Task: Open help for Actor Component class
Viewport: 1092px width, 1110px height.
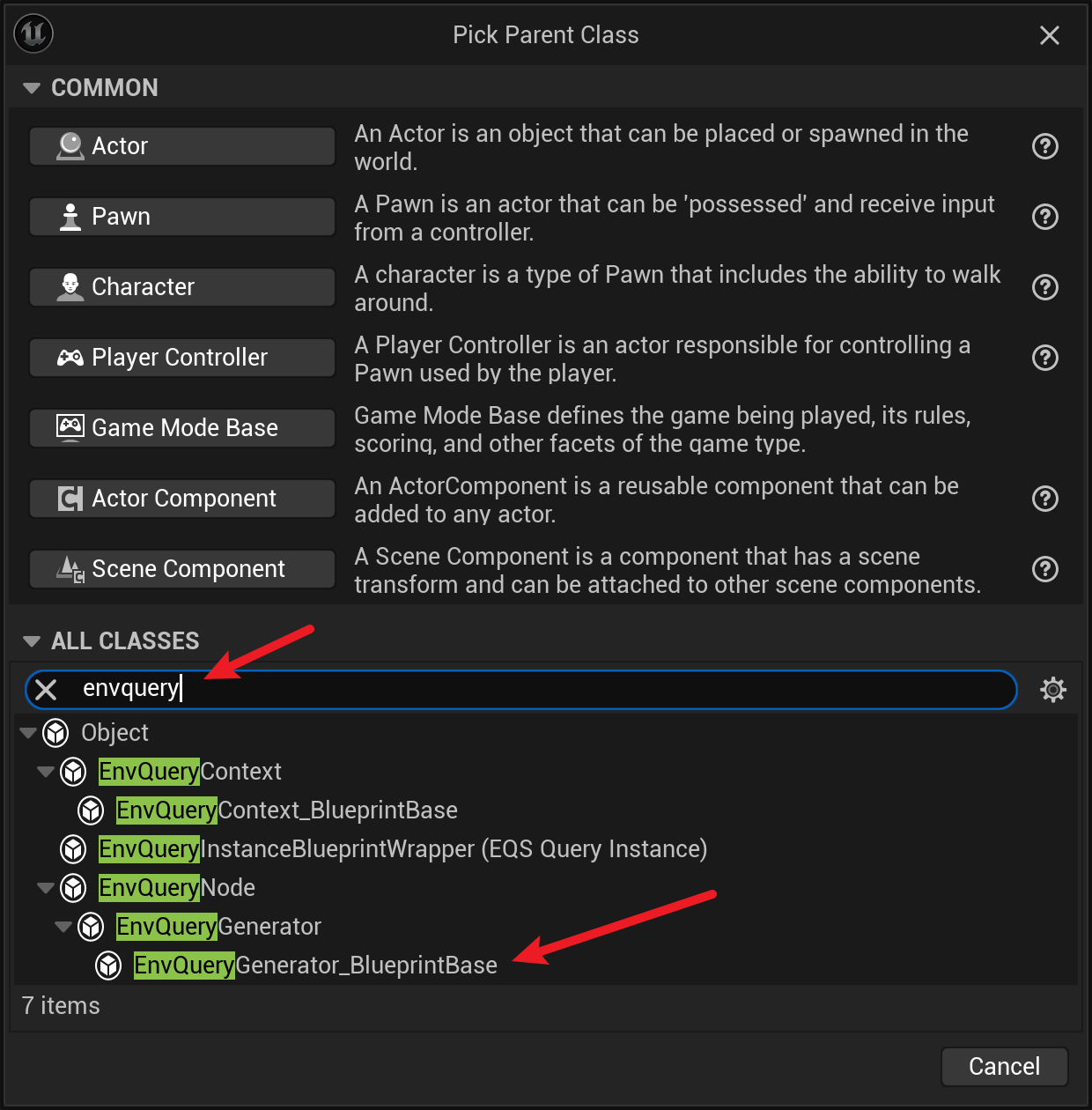Action: point(1044,499)
